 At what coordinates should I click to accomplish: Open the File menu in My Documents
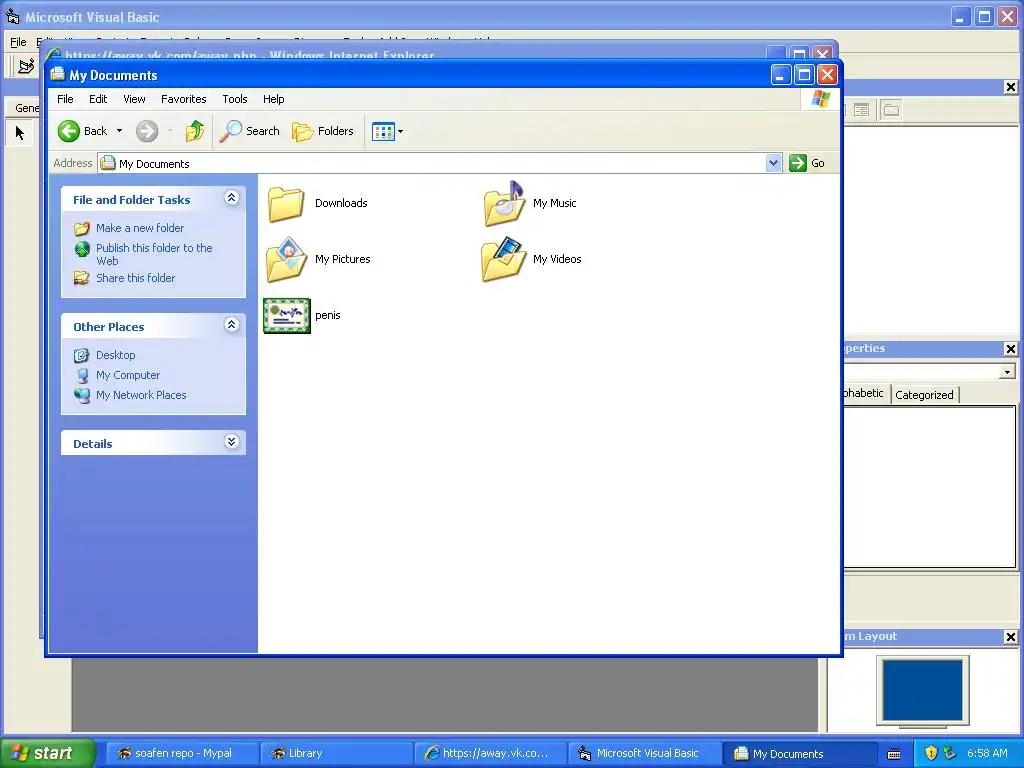(65, 99)
